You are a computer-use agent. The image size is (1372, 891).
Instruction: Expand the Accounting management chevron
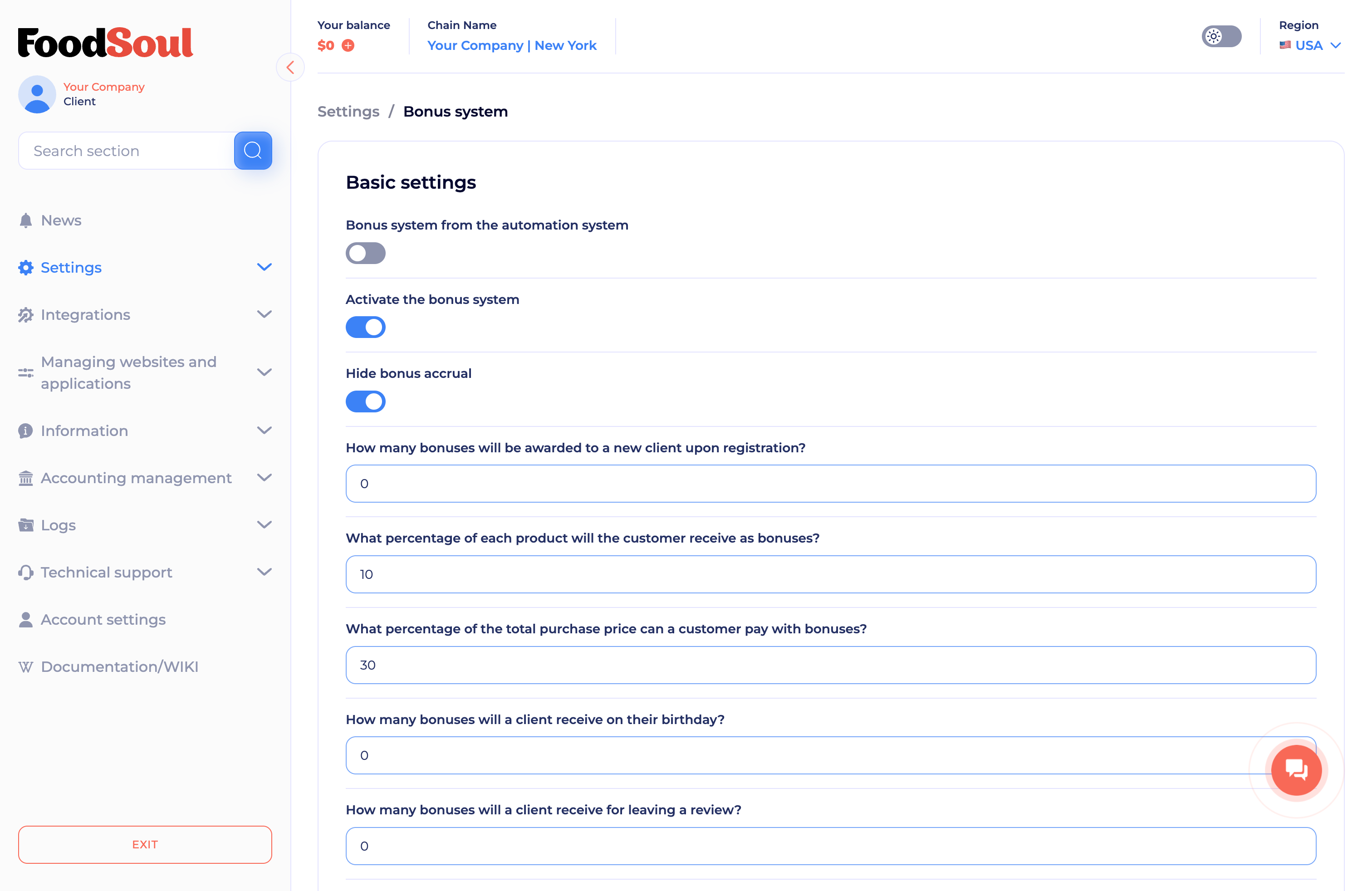pyautogui.click(x=264, y=478)
